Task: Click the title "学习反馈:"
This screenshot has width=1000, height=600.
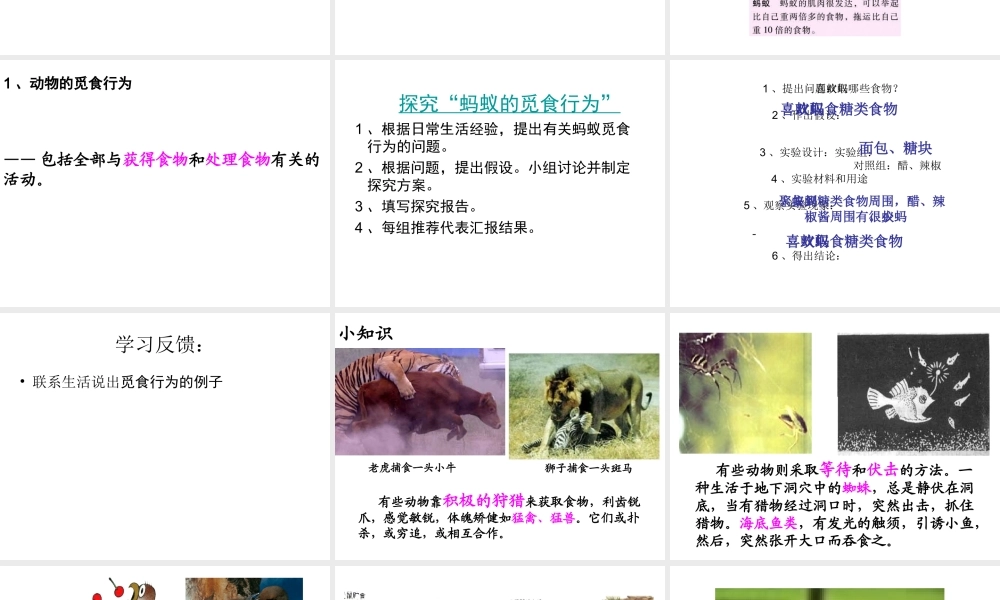Action: pyautogui.click(x=159, y=344)
